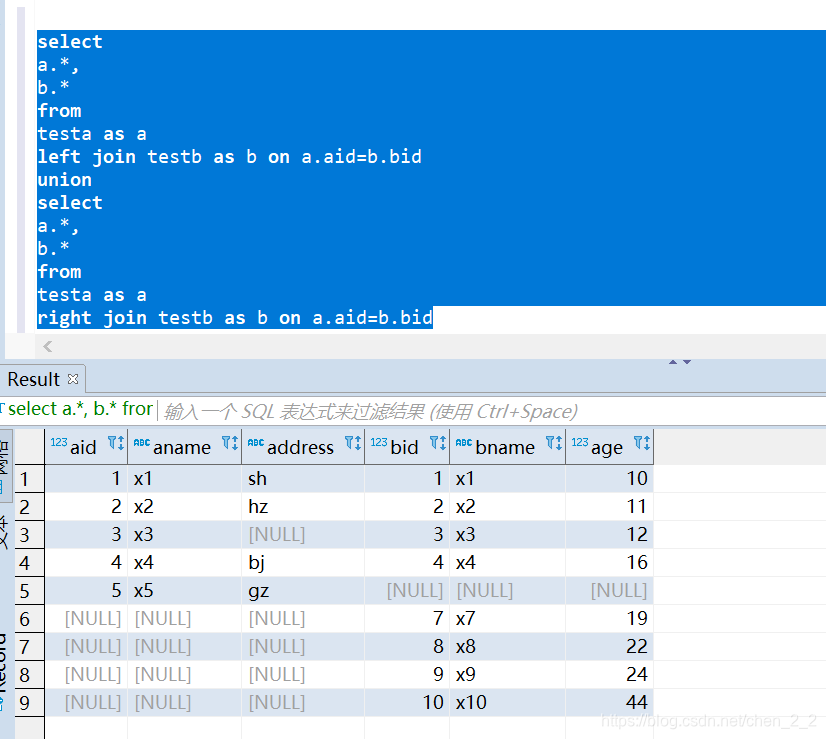Screen dimensions: 826x739
Task: Click the bname cell 'x7'
Action: click(x=507, y=619)
